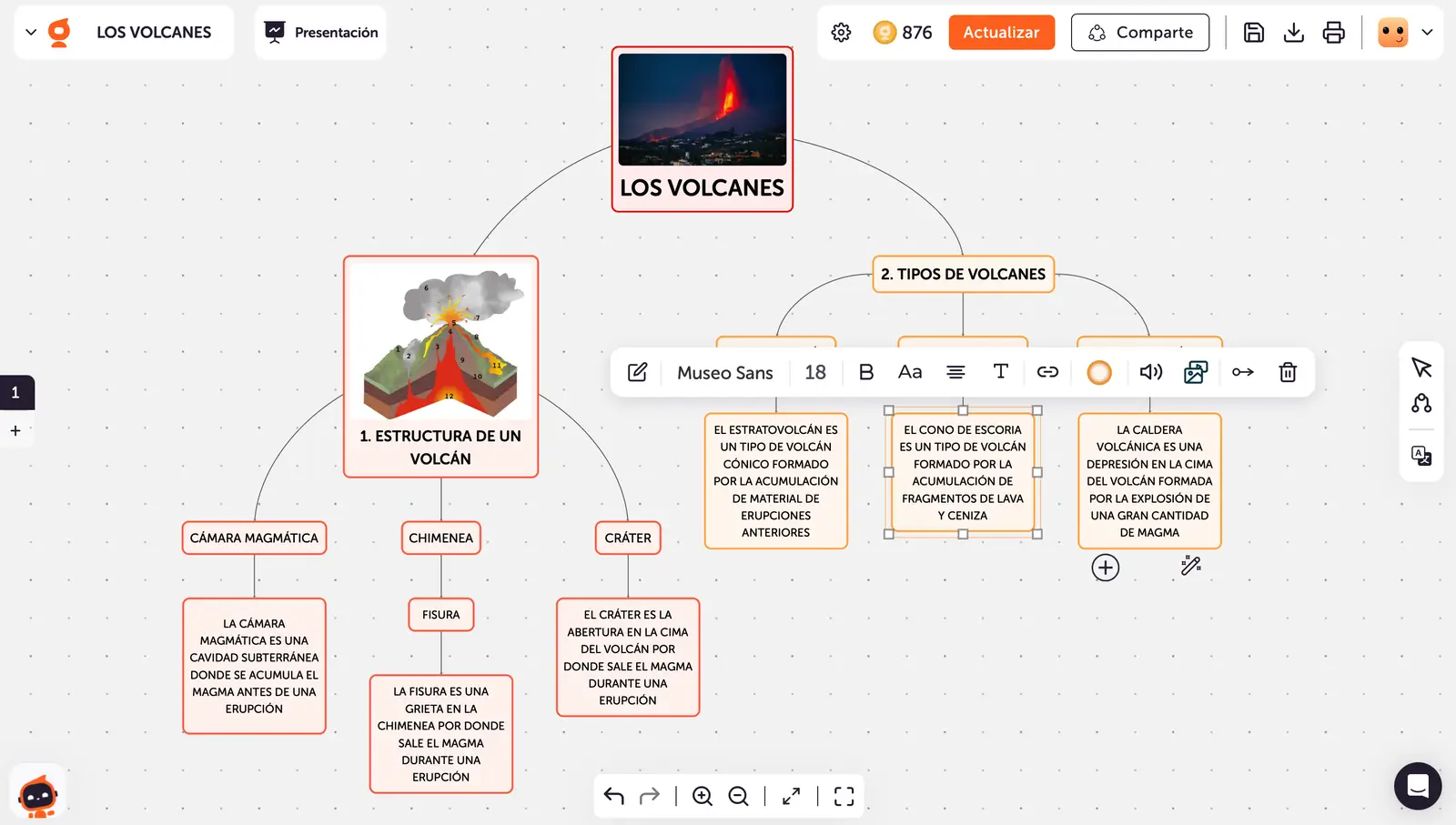Open the font size 18 selector
This screenshot has height=825, width=1456.
(814, 372)
